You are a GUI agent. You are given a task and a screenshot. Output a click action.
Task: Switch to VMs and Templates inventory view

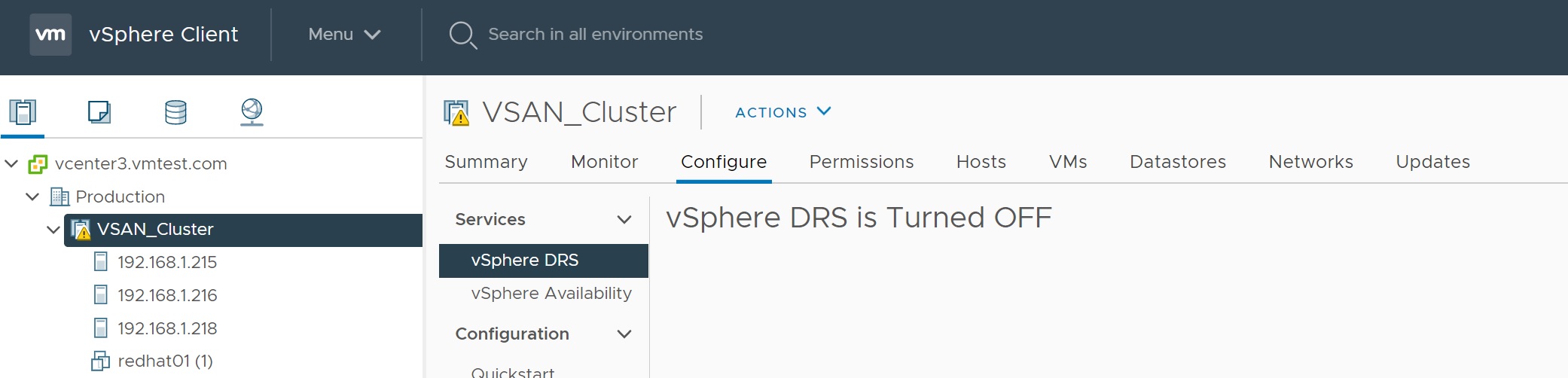[99, 112]
